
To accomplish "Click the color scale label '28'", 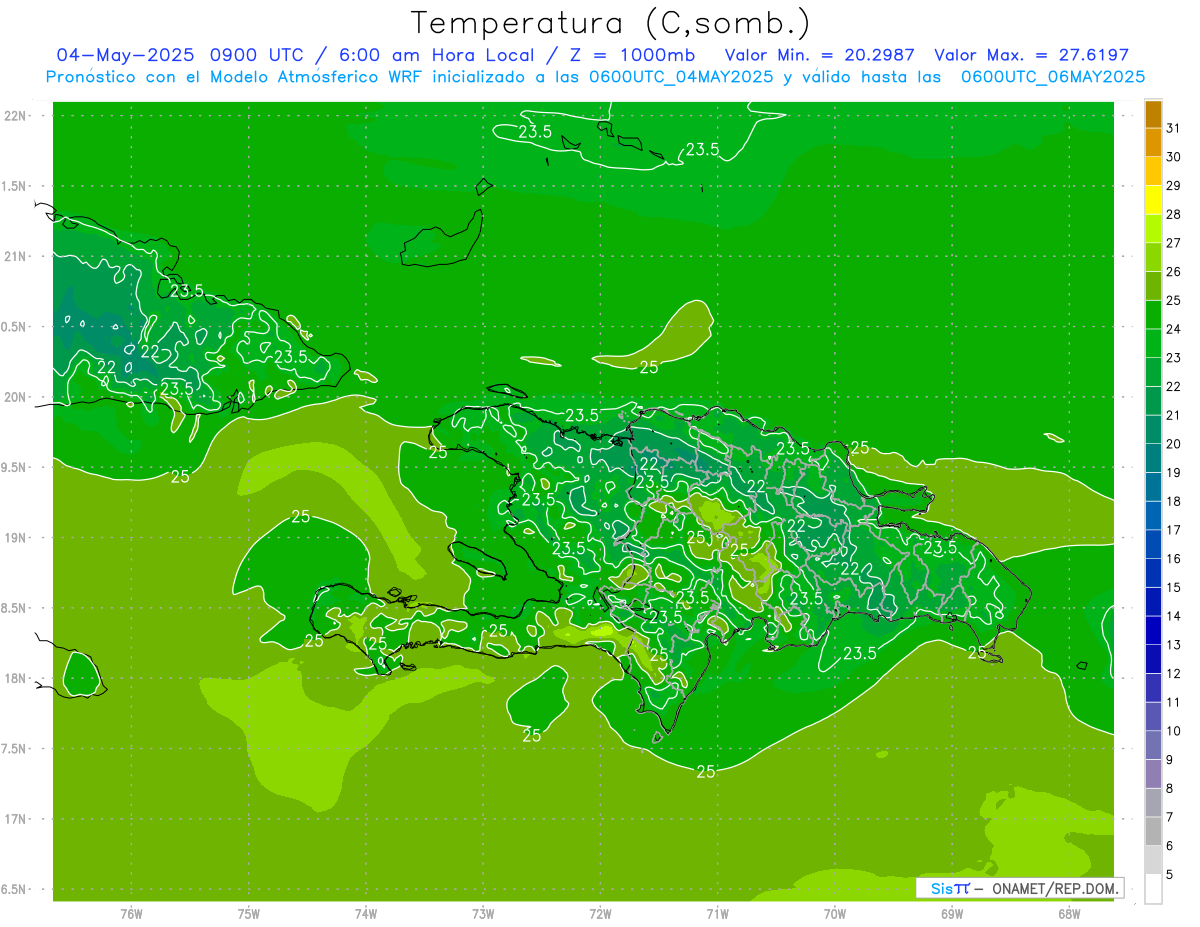I will tap(1174, 214).
